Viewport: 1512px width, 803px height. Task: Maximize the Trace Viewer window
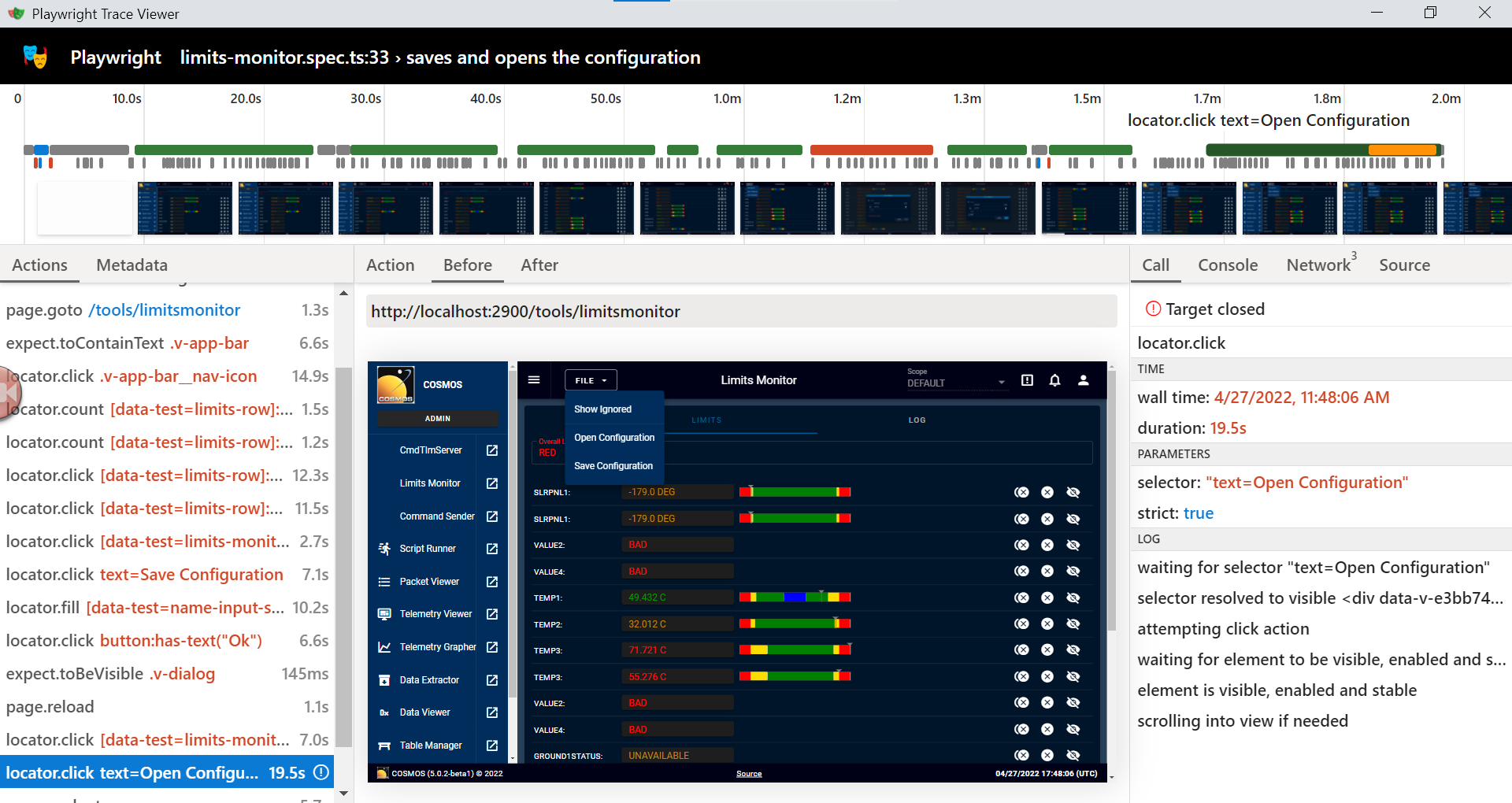[1430, 13]
